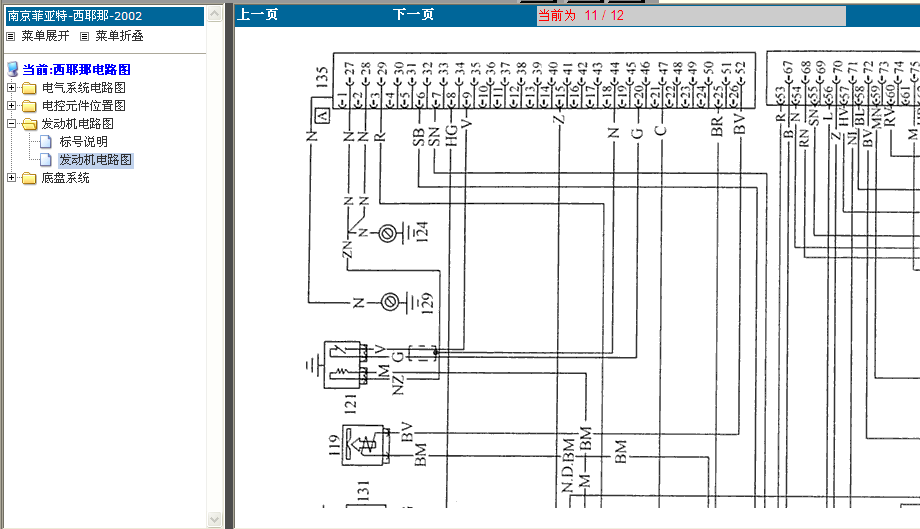Screen dimensions: 920x529
Task: Collapse the 发动机电路图 folder
Action: click(11, 124)
